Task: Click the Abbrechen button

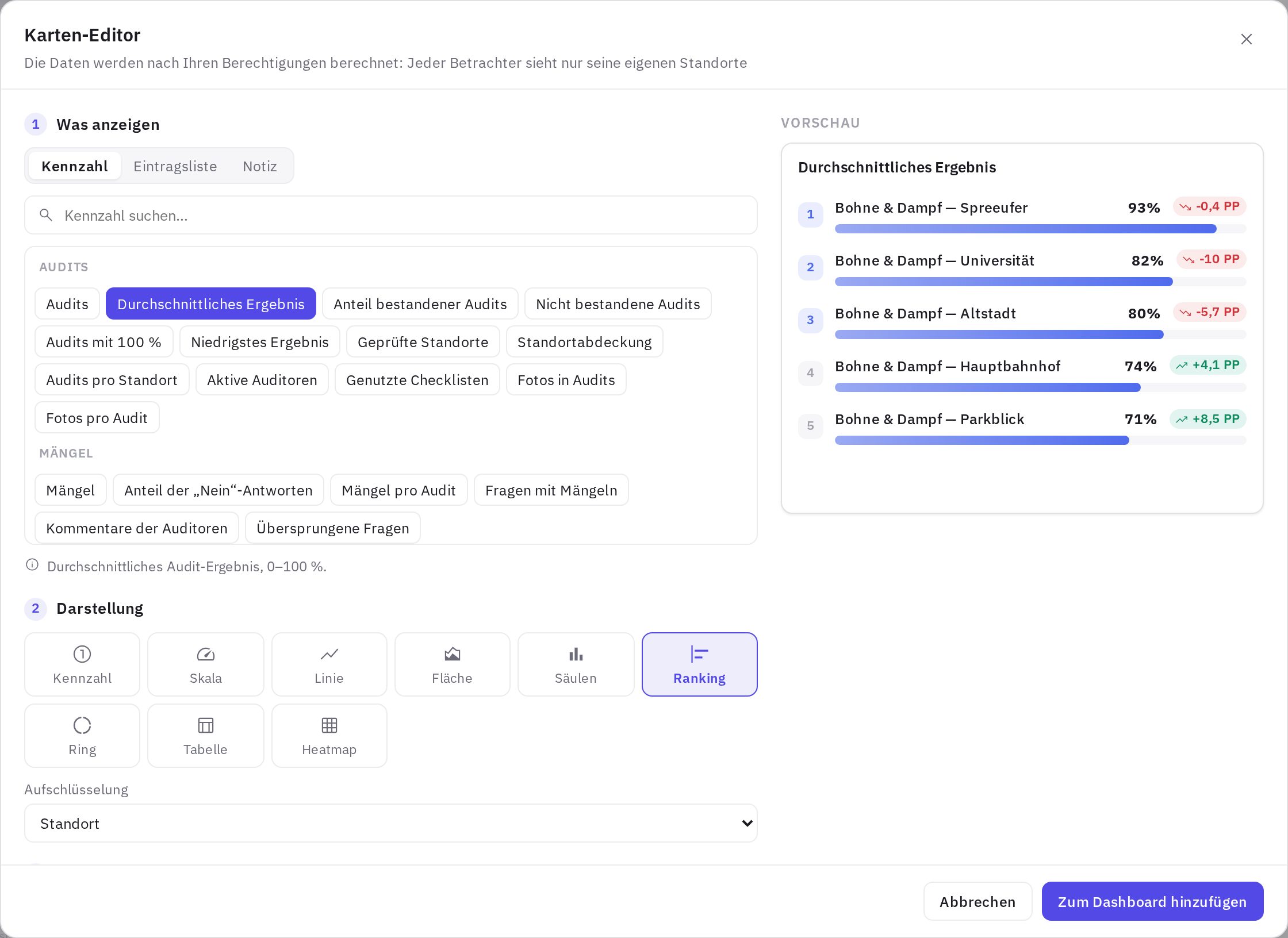Action: (x=977, y=901)
